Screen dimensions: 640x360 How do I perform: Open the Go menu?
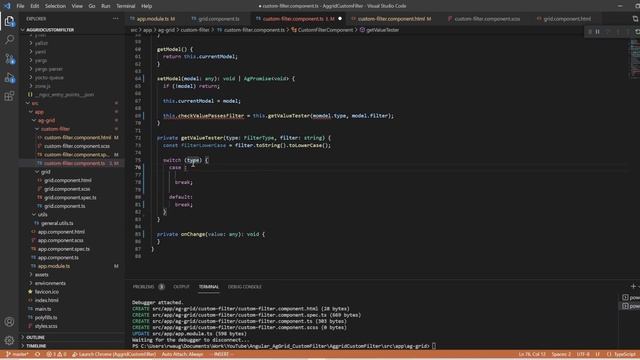pos(92,6)
